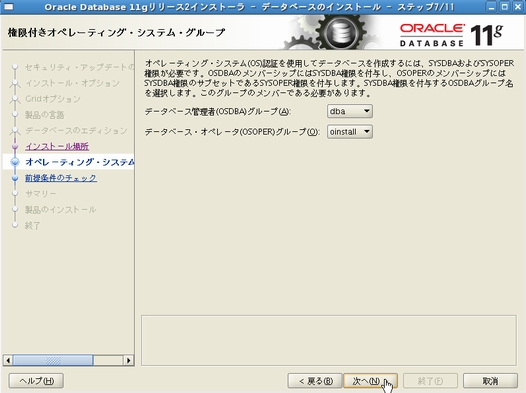Screen dimensions: 526x393
Task: Click the dropdown arrow next to dba
Action: point(367,111)
